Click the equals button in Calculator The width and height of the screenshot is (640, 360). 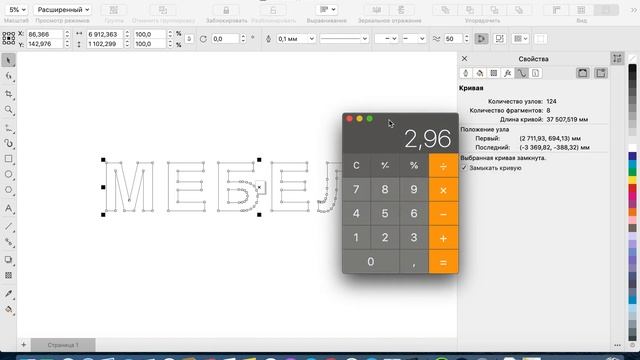tap(444, 262)
